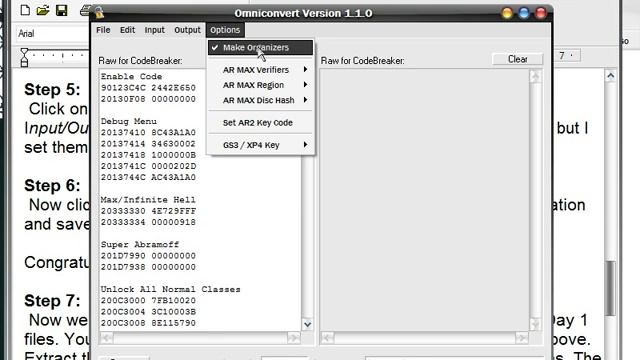Click the input pane scroll right arrow
This screenshot has width=640, height=360.
click(293, 338)
